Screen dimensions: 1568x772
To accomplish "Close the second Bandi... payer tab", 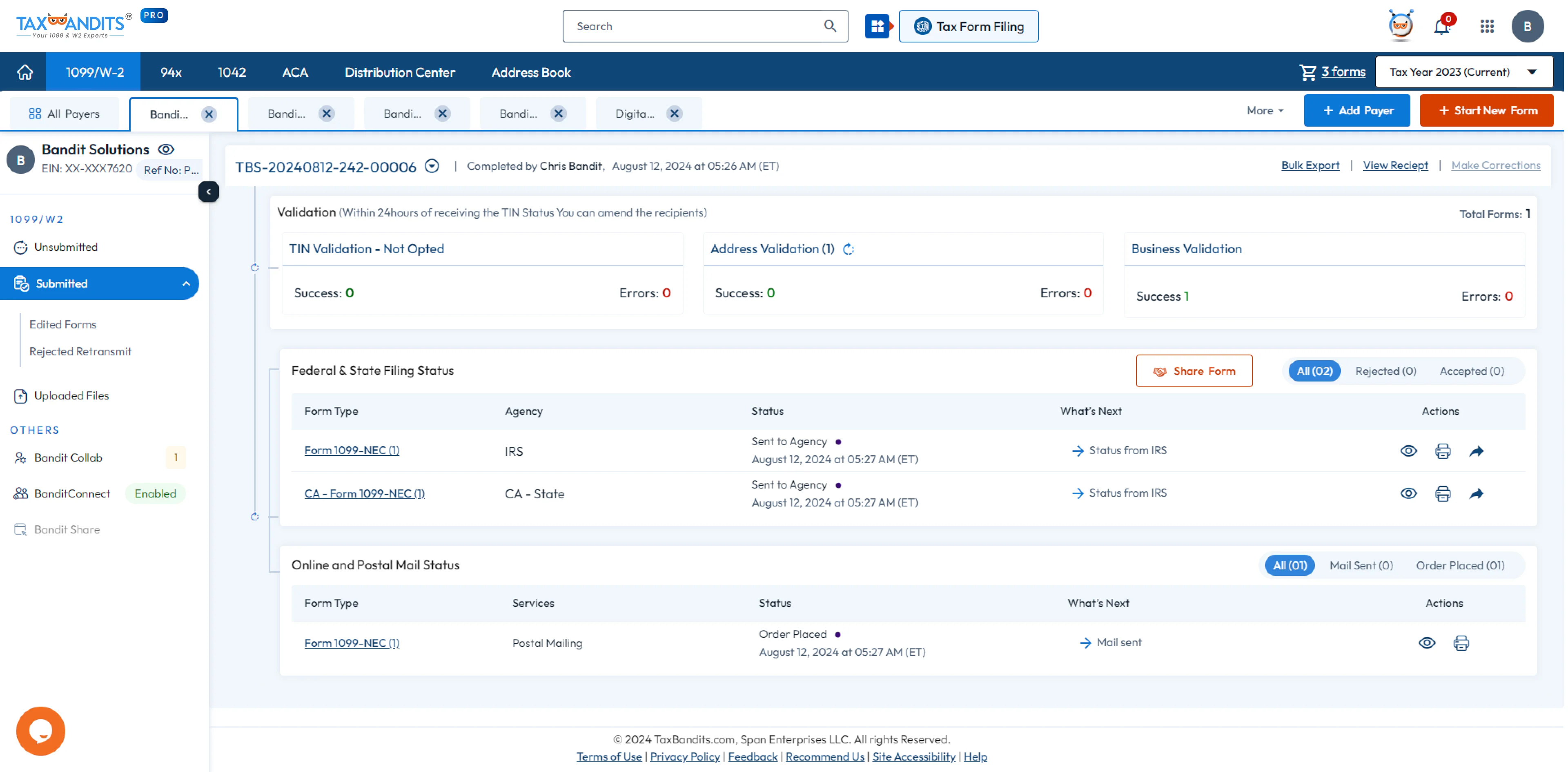I will pyautogui.click(x=327, y=114).
